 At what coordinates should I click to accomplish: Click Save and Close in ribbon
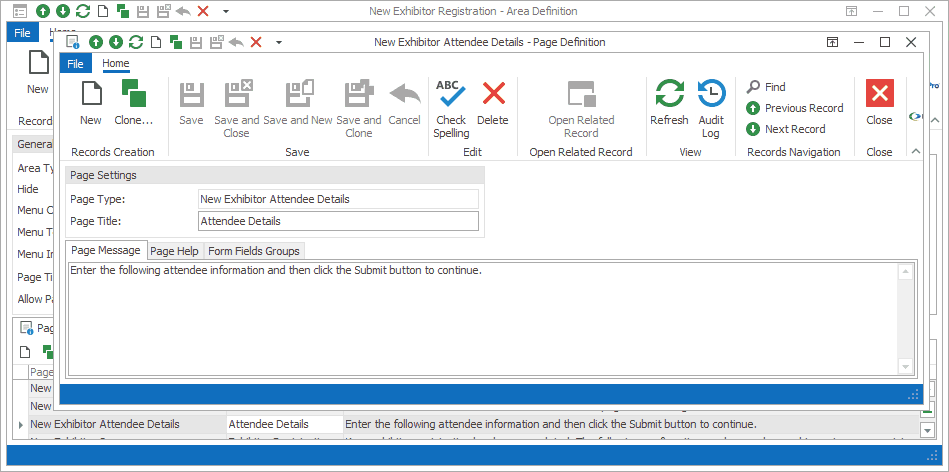tap(237, 110)
